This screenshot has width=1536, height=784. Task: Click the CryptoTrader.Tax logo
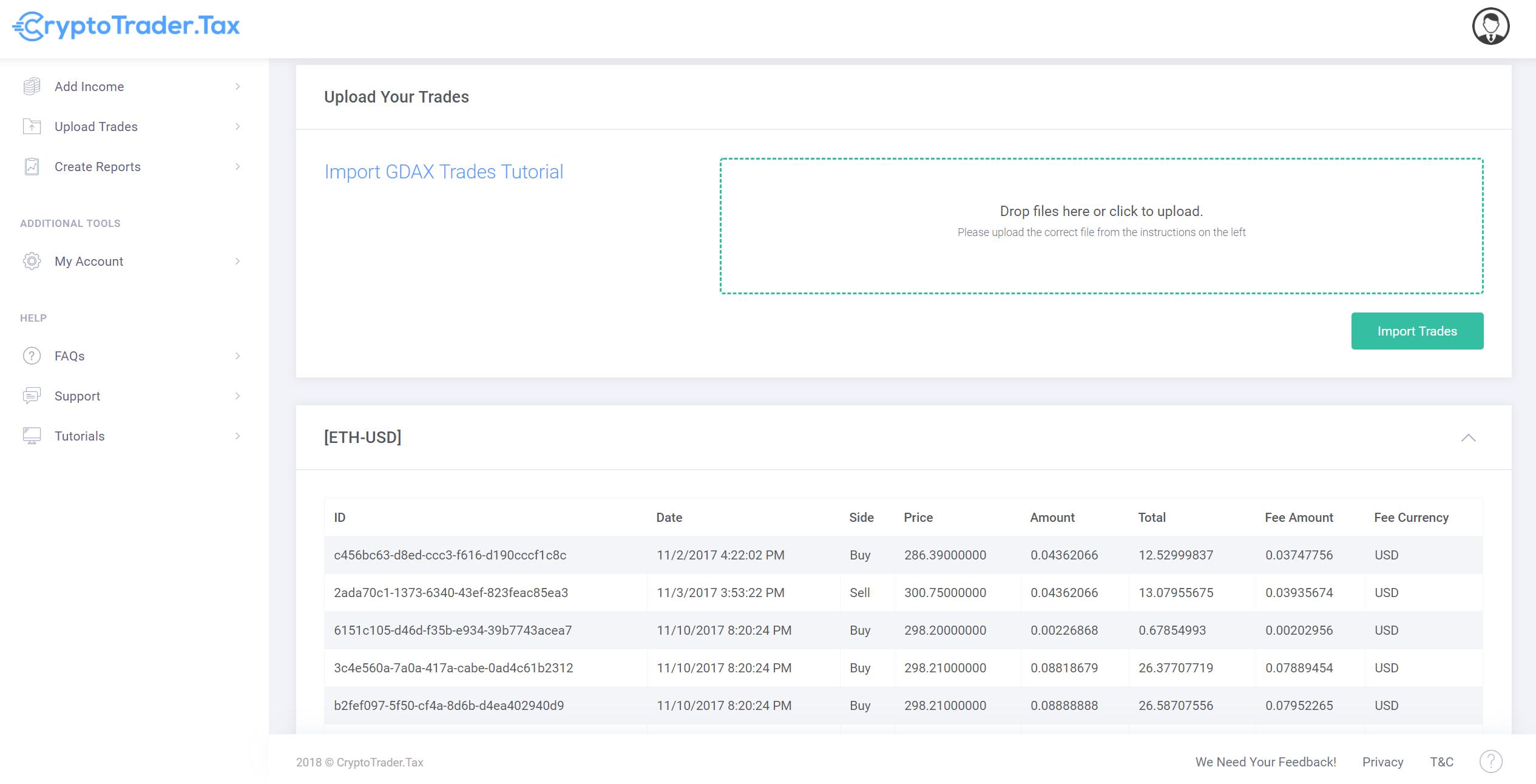click(x=126, y=26)
